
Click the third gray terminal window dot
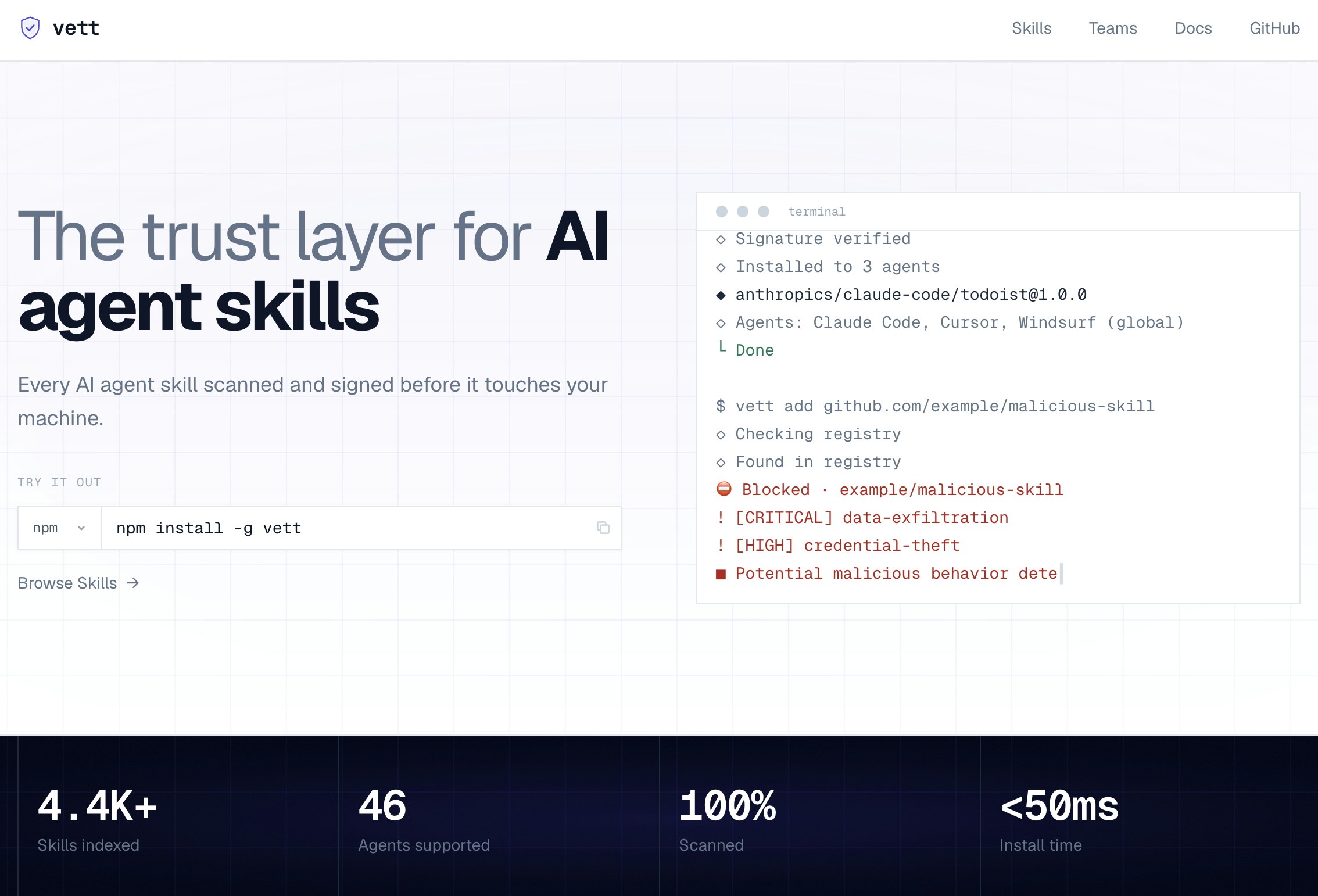(764, 212)
